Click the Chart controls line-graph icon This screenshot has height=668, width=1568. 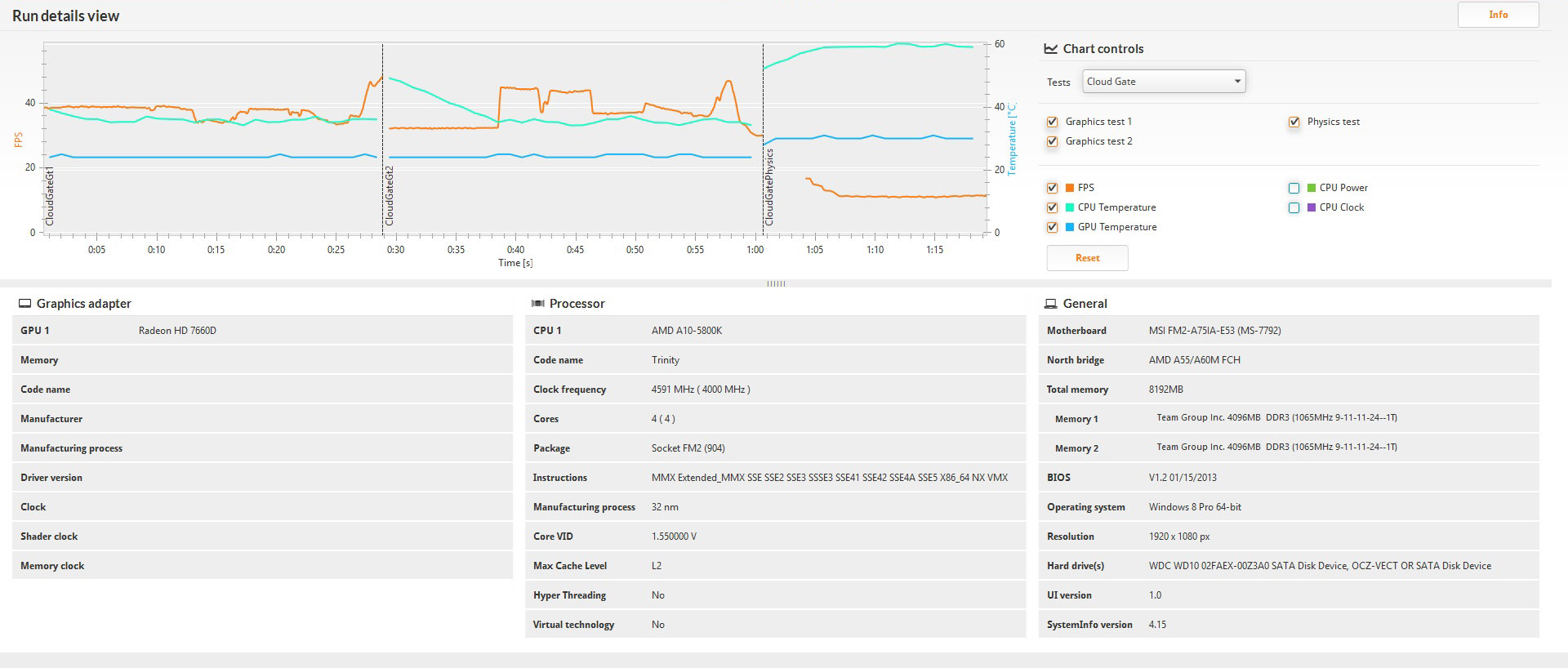point(1050,49)
